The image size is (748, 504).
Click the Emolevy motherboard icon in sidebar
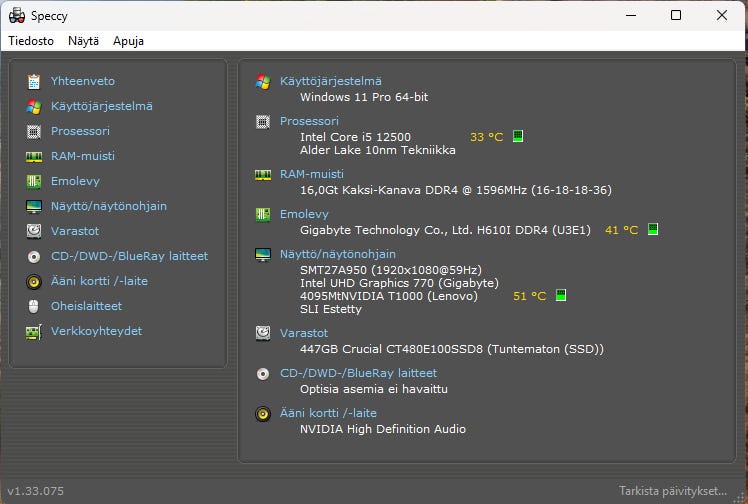pyautogui.click(x=34, y=181)
